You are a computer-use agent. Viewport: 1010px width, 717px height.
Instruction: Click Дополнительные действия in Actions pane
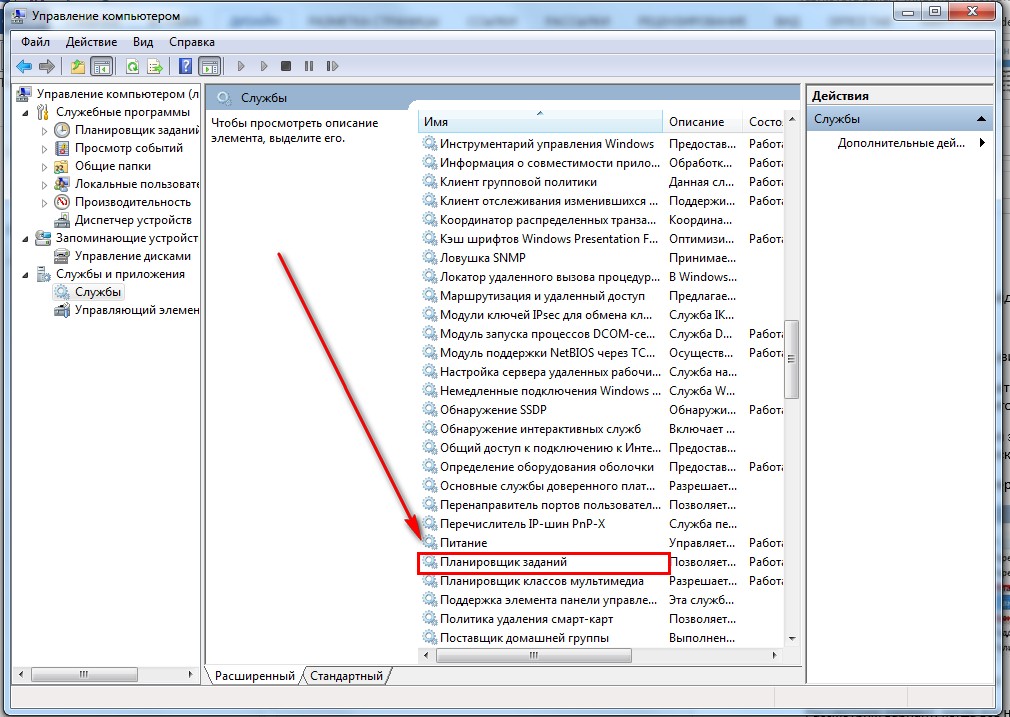pos(900,143)
